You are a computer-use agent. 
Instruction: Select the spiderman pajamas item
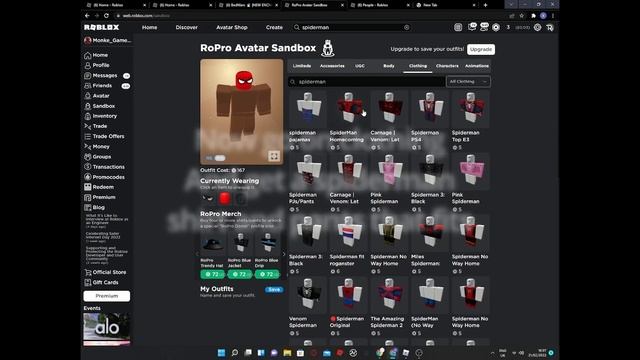pyautogui.click(x=307, y=120)
